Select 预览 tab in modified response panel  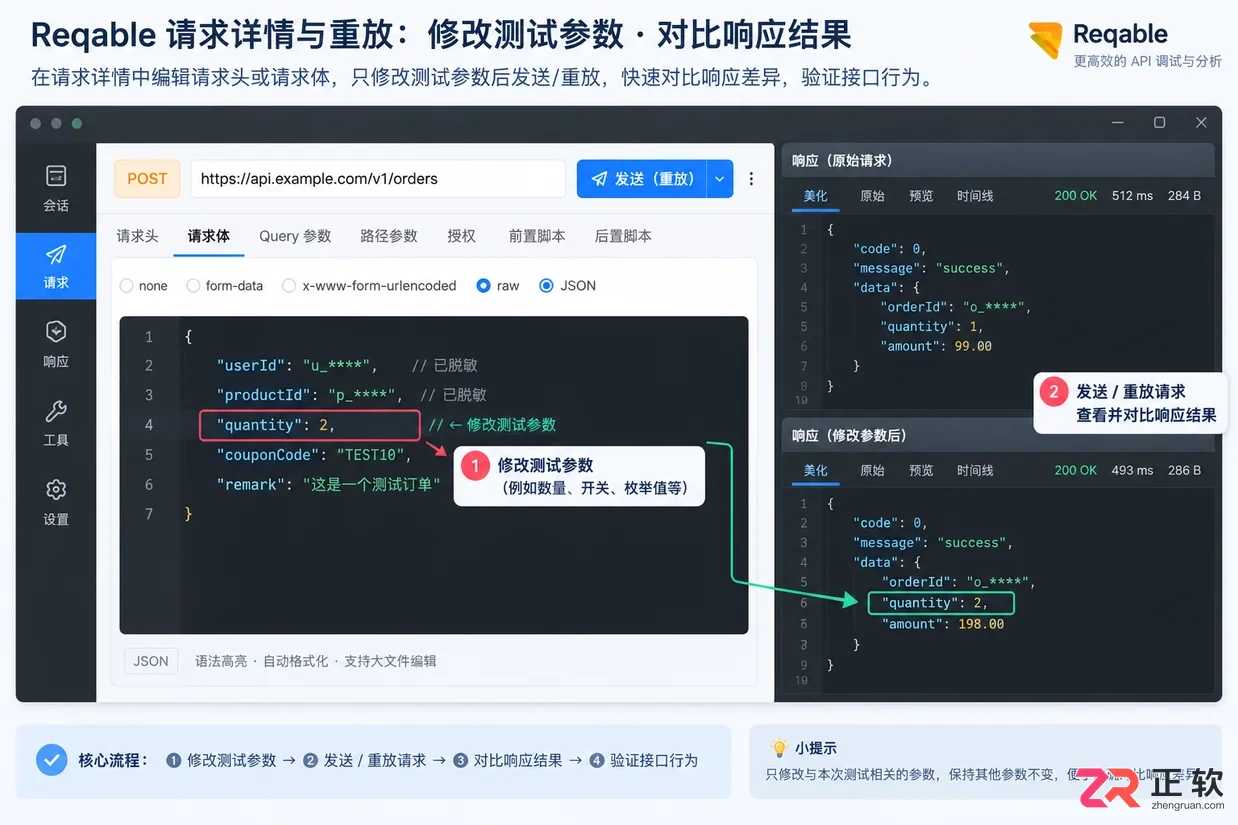tap(921, 470)
